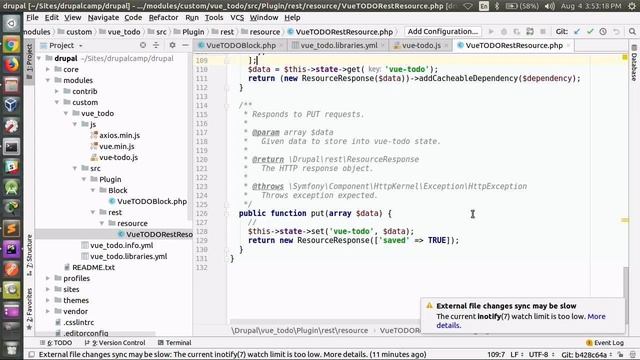
Task: Open Project panel settings gear
Action: point(172,45)
